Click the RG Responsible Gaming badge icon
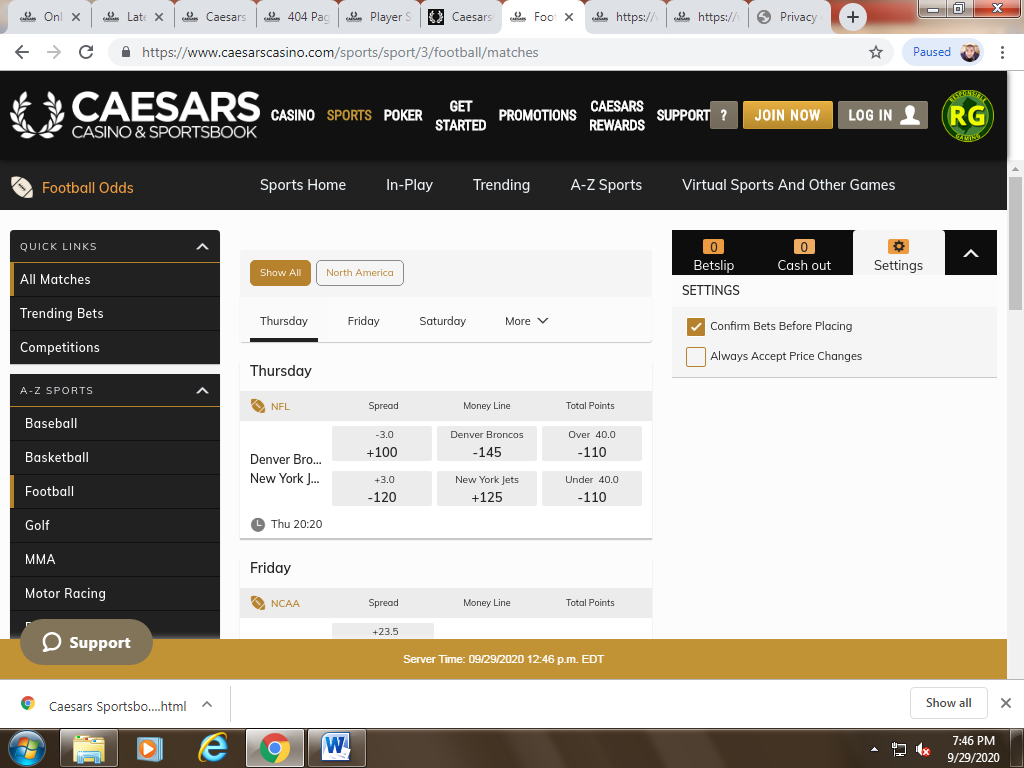Viewport: 1024px width, 768px height. 967,116
